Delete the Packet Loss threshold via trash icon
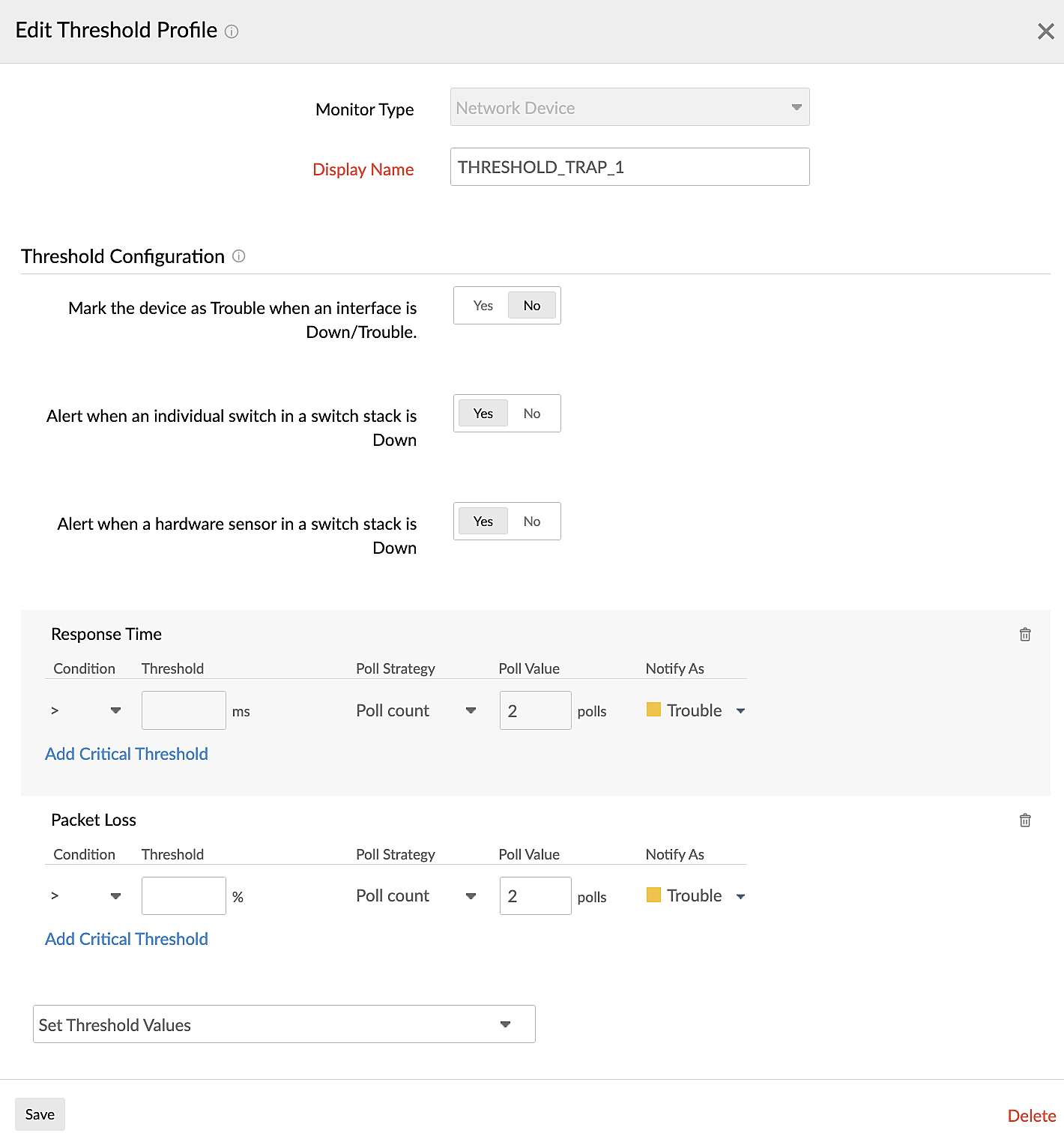The width and height of the screenshot is (1064, 1139). (x=1025, y=821)
